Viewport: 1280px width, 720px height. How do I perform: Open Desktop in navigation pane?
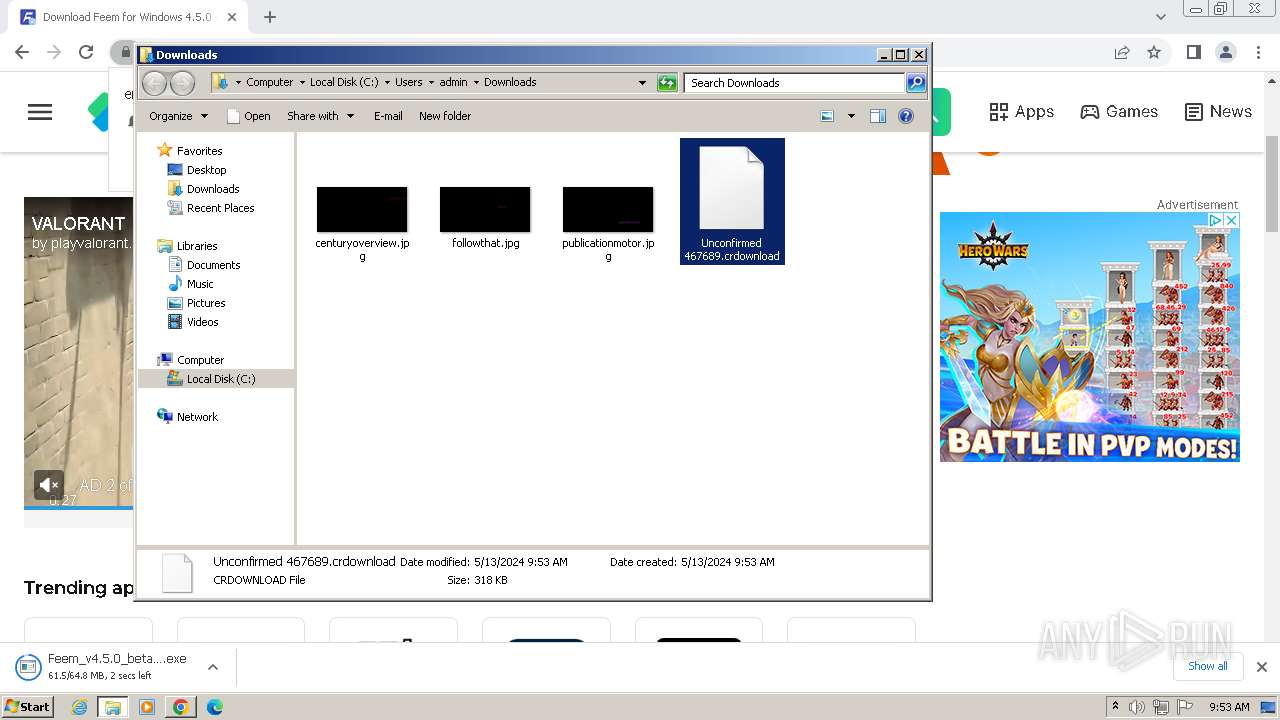206,170
